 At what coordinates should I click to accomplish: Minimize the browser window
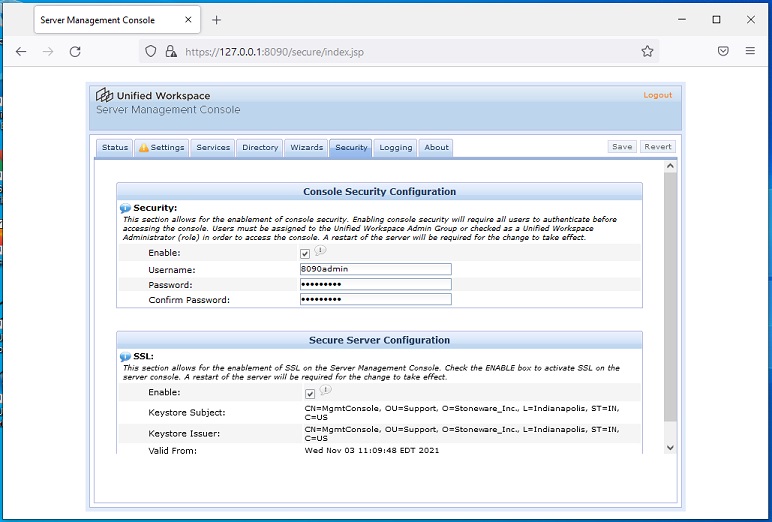682,20
